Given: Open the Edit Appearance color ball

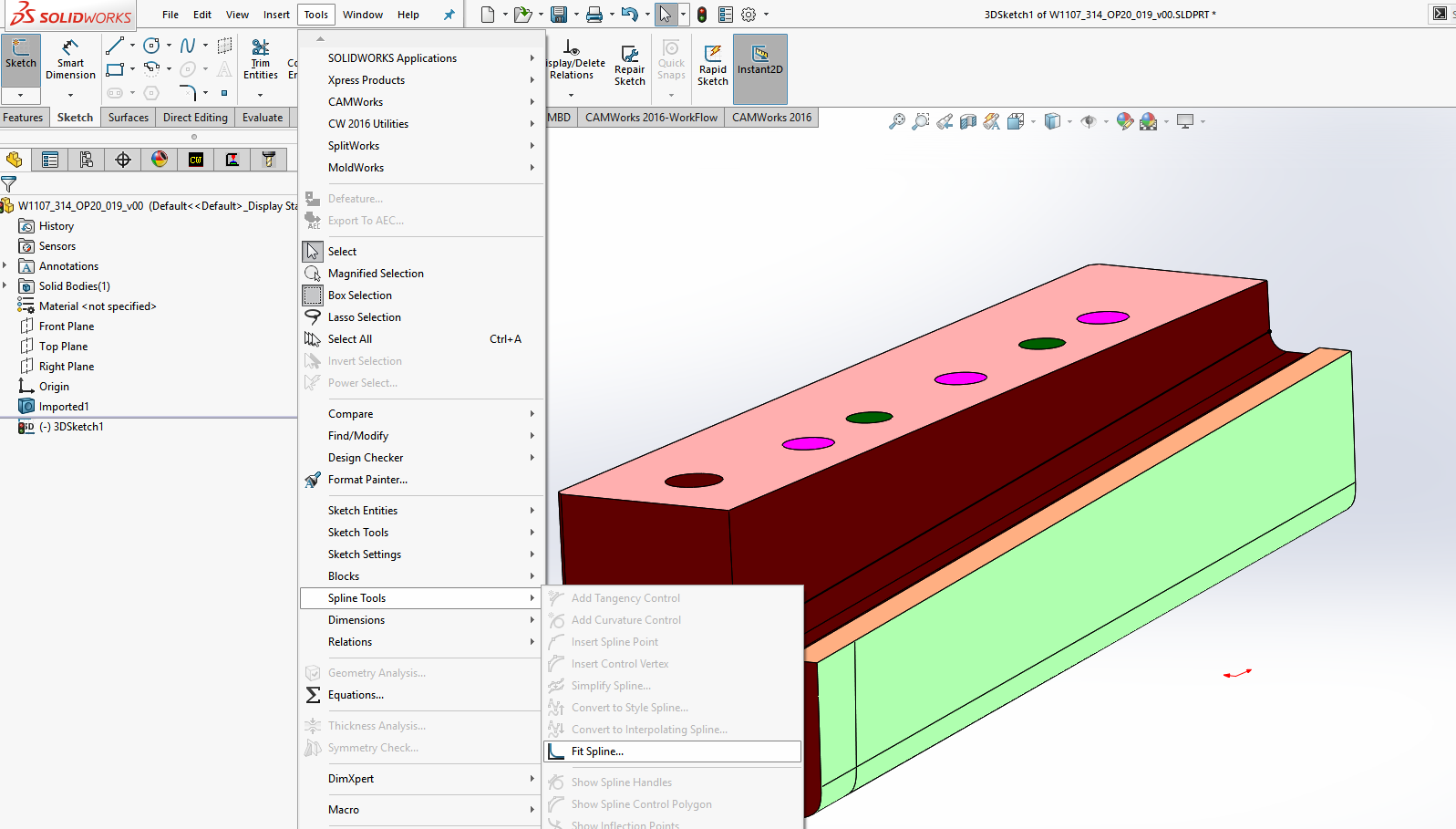Looking at the screenshot, I should click(1125, 121).
